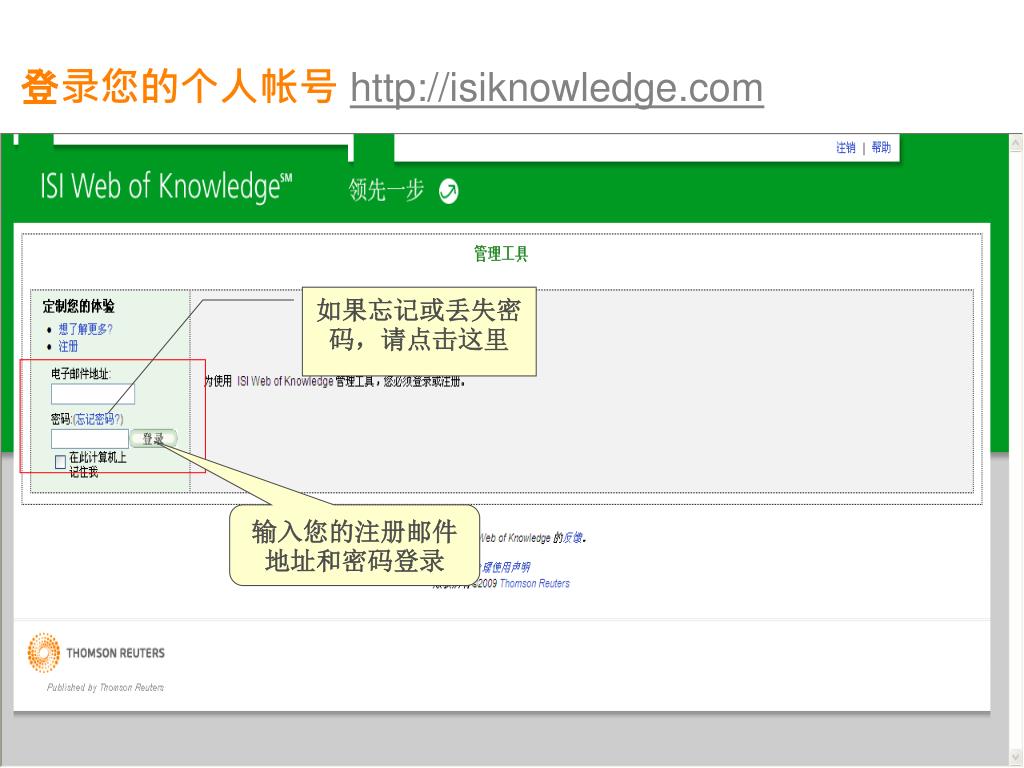Click the 管理工具 heading text
This screenshot has width=1024, height=768.
[x=501, y=254]
